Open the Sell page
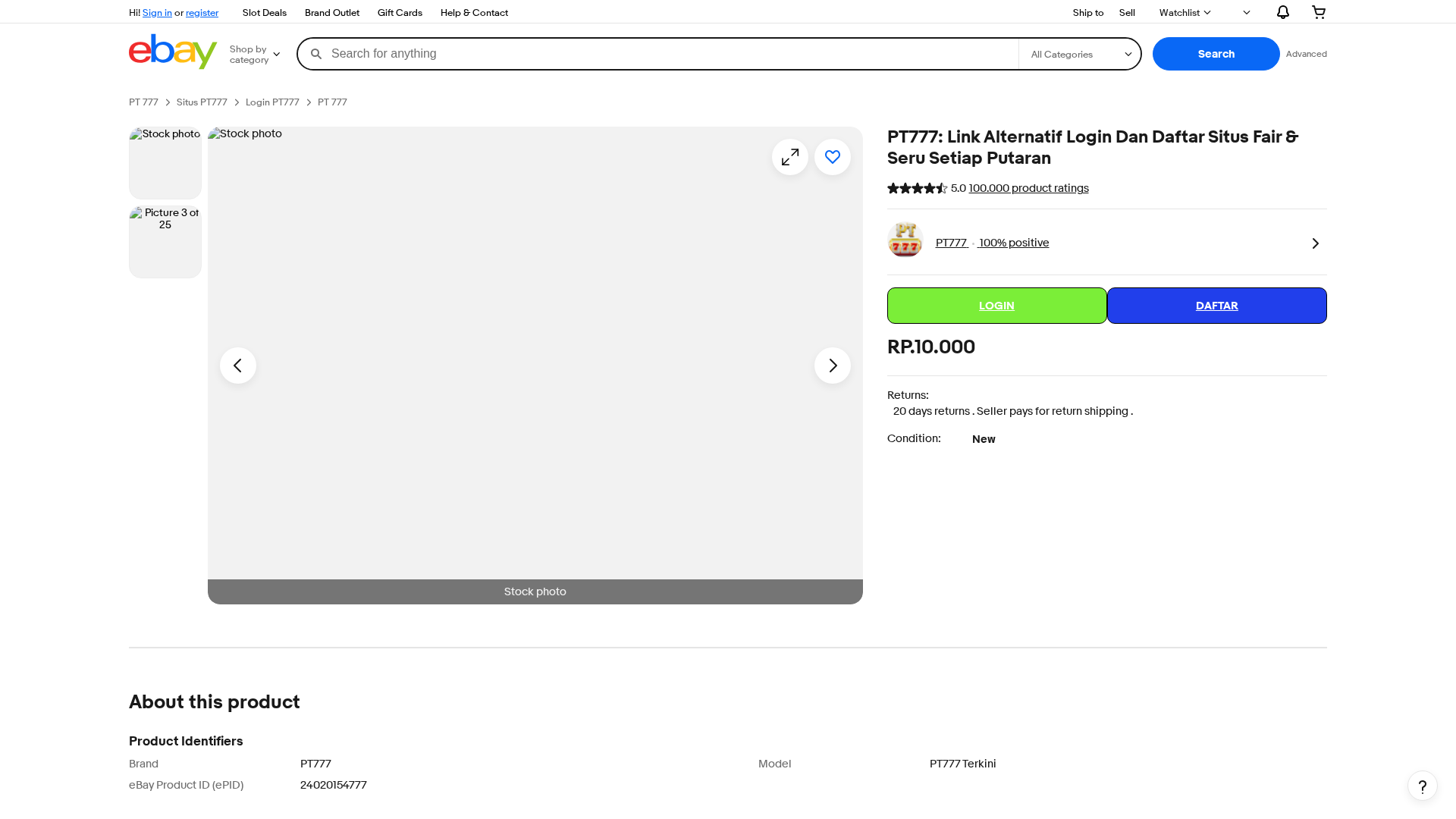Screen dimensions: 1456x819 1127,13
